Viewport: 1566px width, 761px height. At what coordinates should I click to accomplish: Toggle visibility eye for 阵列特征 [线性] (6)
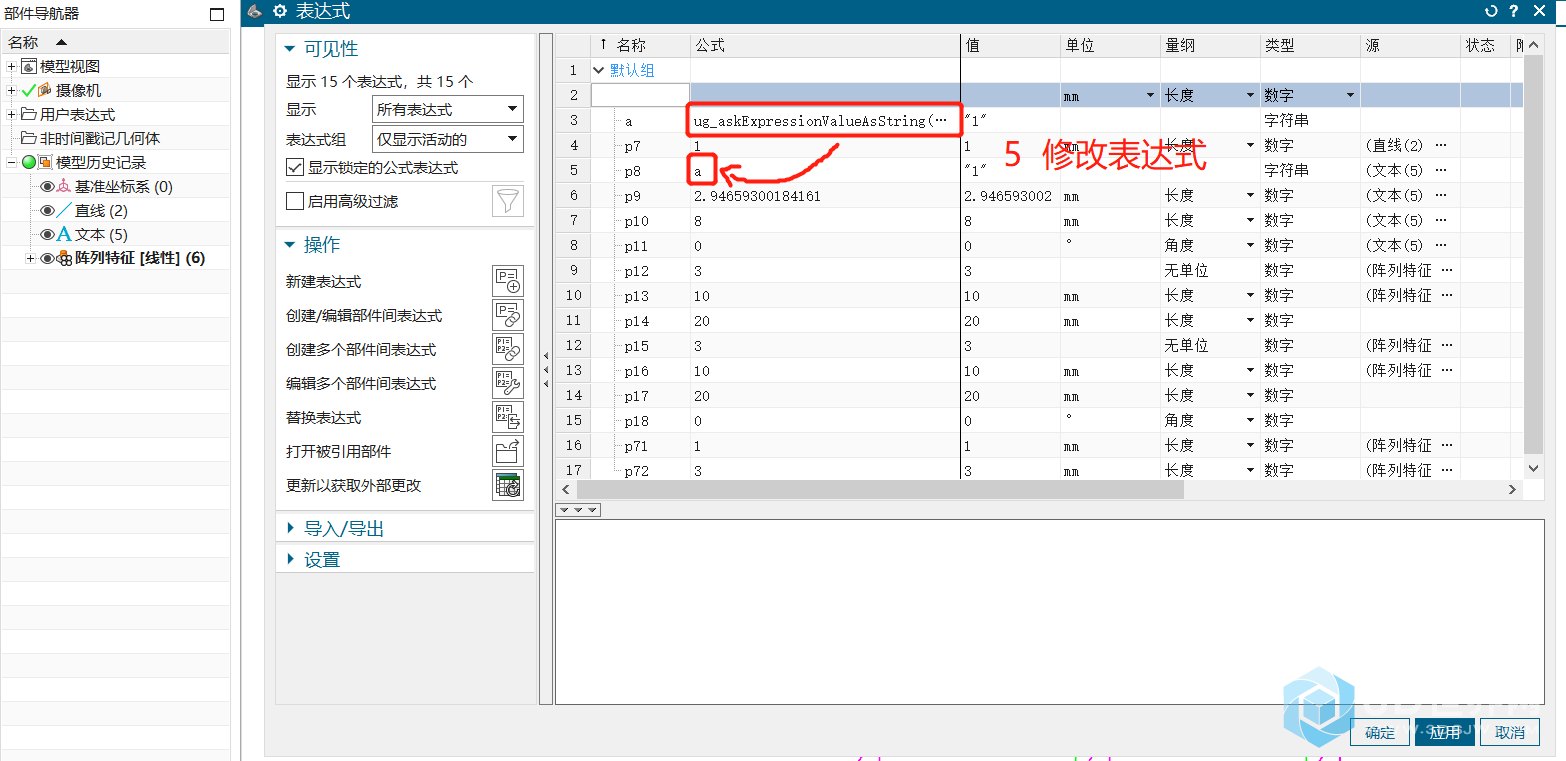coord(47,259)
